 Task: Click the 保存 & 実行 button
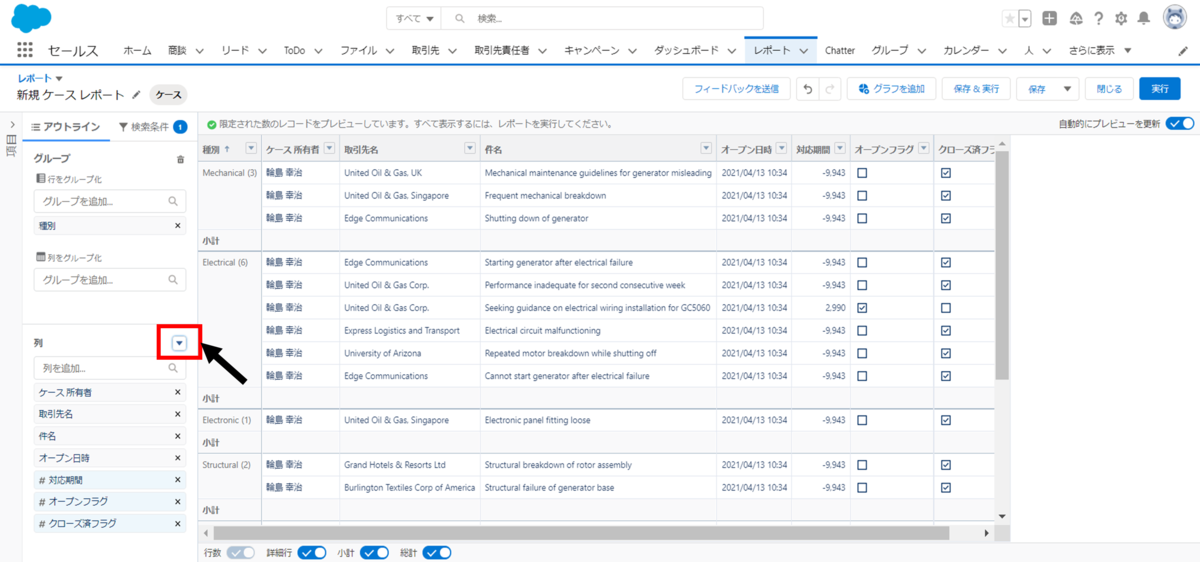pos(977,89)
